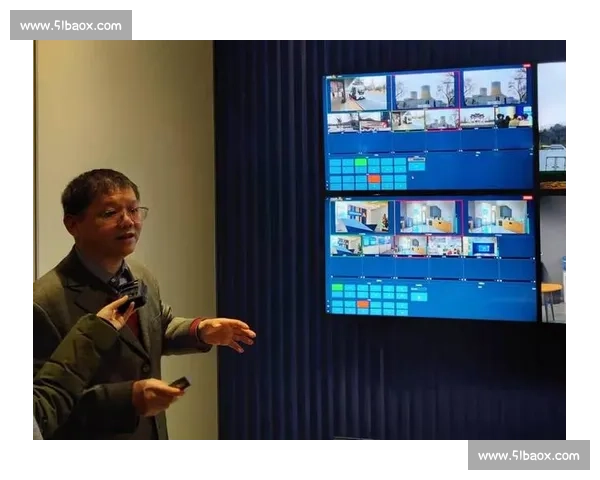The width and height of the screenshot is (600, 480).
Task: Select the middle cooling towers preview on upper monitor
Action: point(424,90)
